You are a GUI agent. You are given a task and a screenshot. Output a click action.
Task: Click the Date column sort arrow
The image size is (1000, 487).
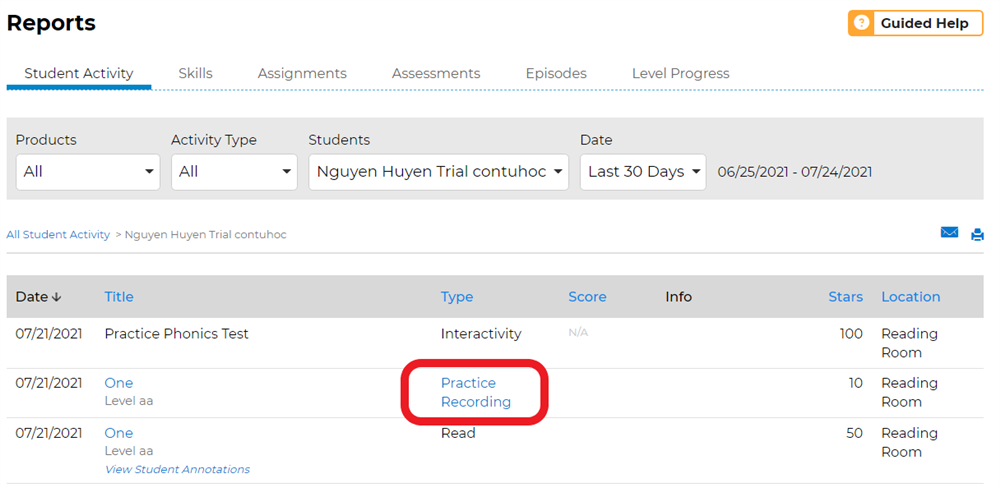55,297
